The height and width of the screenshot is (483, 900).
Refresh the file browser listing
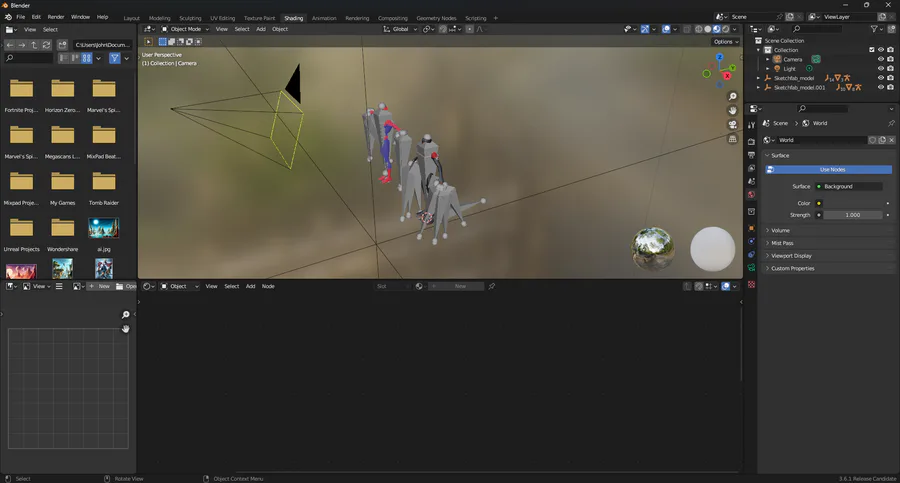coord(46,45)
